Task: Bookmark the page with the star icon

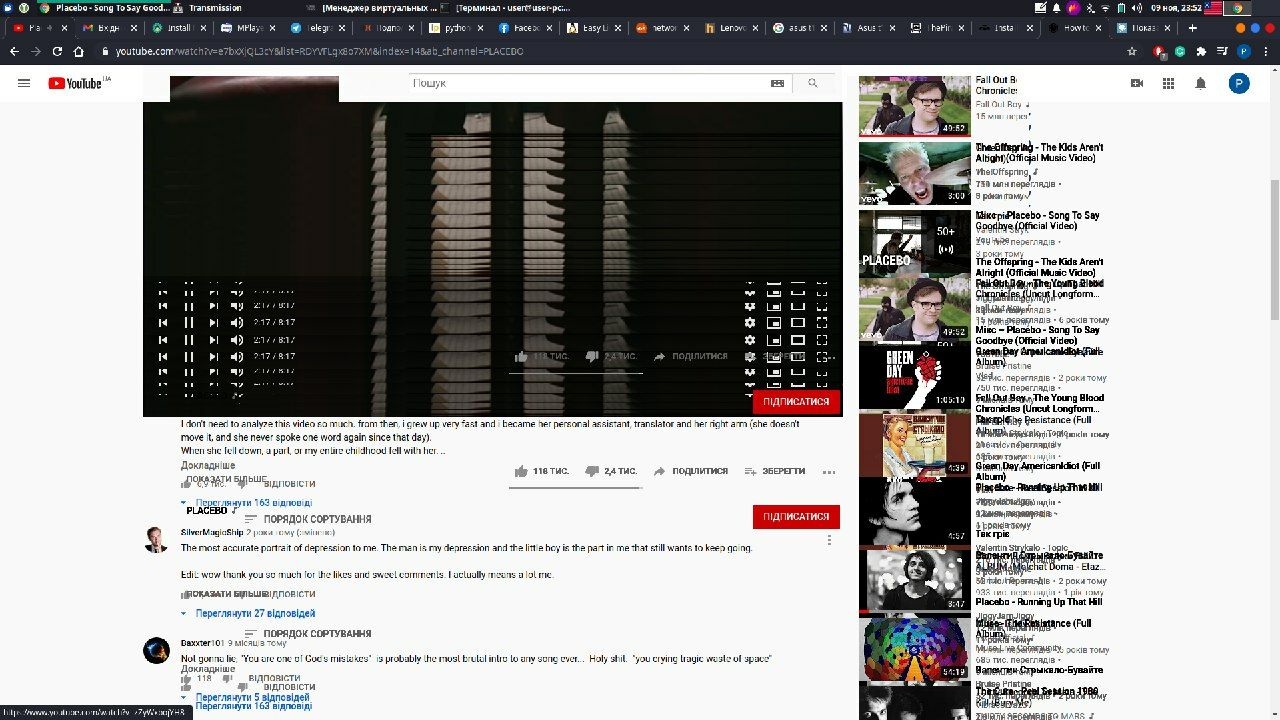Action: pyautogui.click(x=1132, y=51)
